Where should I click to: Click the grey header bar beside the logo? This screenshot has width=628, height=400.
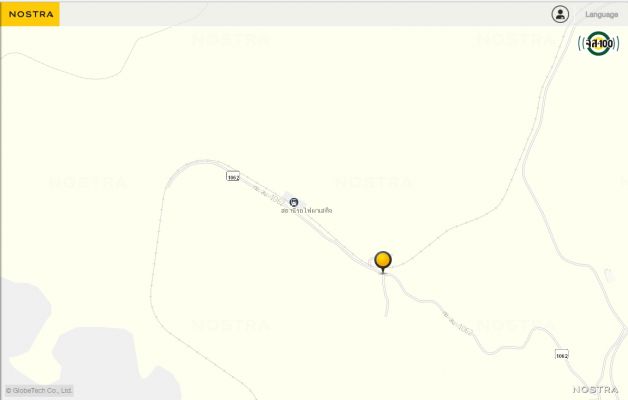coord(304,14)
